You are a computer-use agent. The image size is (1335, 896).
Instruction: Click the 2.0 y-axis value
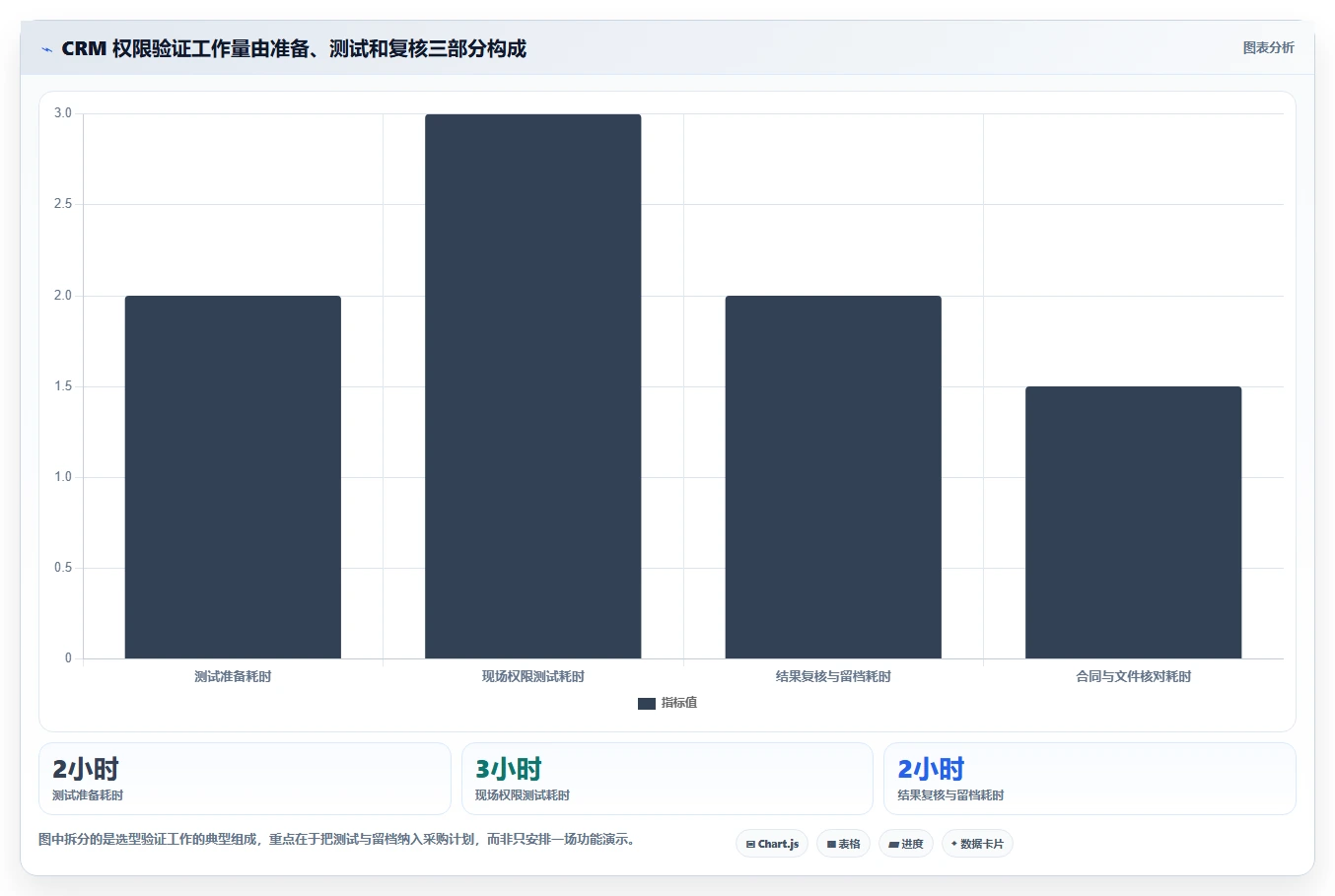(x=63, y=296)
